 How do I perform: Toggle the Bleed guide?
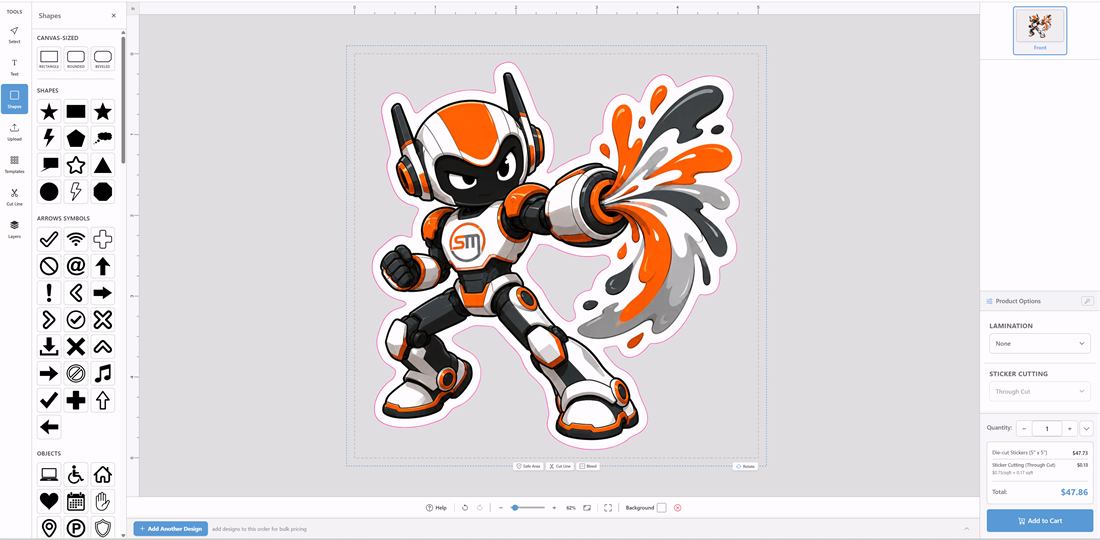coord(588,466)
